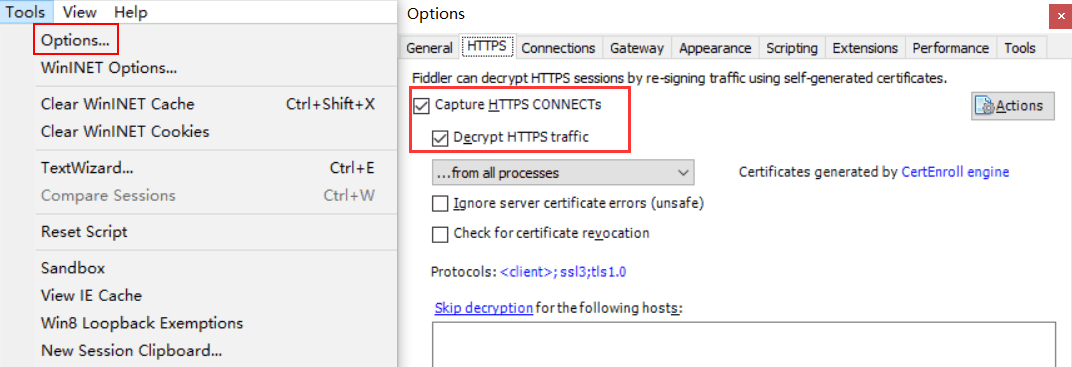This screenshot has width=1072, height=367.
Task: Close the Options dialog window
Action: click(x=1060, y=16)
